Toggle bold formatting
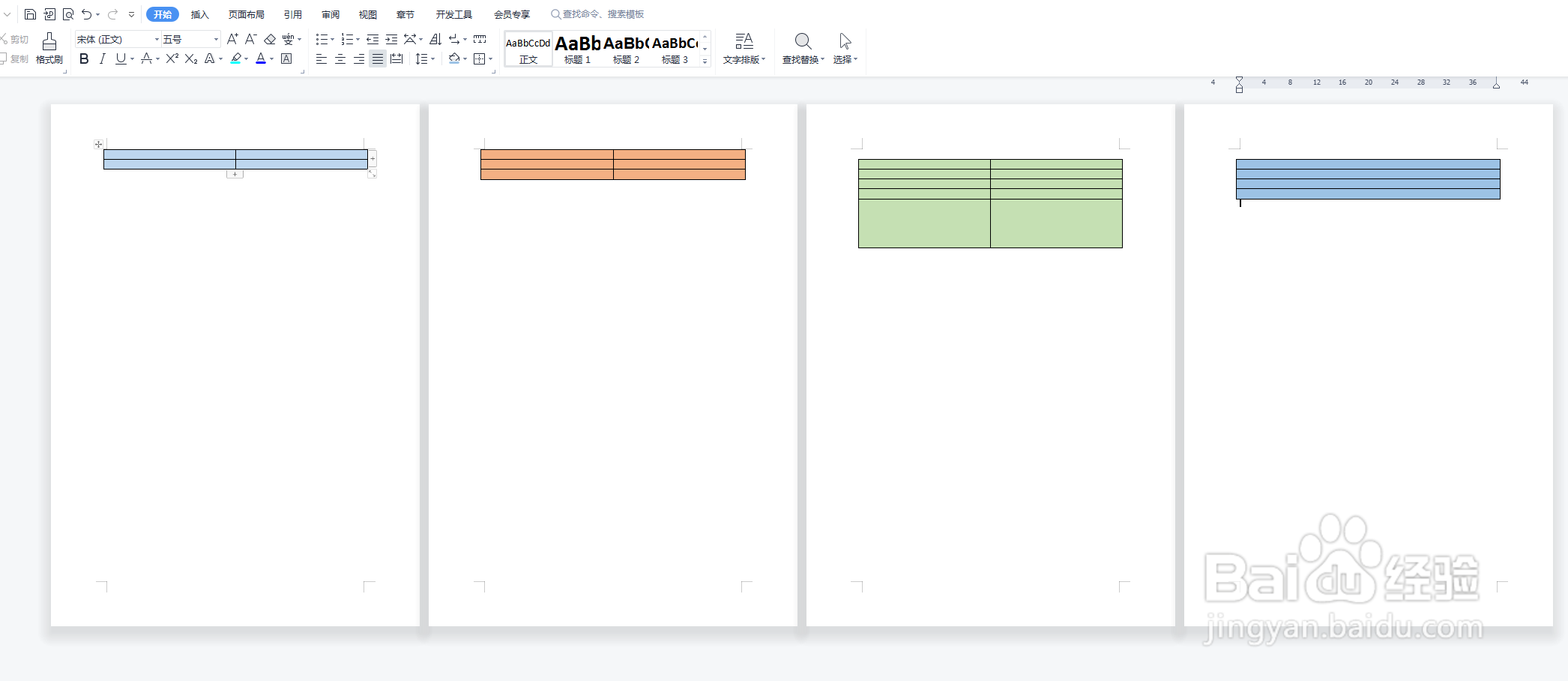The image size is (1568, 681). tap(84, 58)
